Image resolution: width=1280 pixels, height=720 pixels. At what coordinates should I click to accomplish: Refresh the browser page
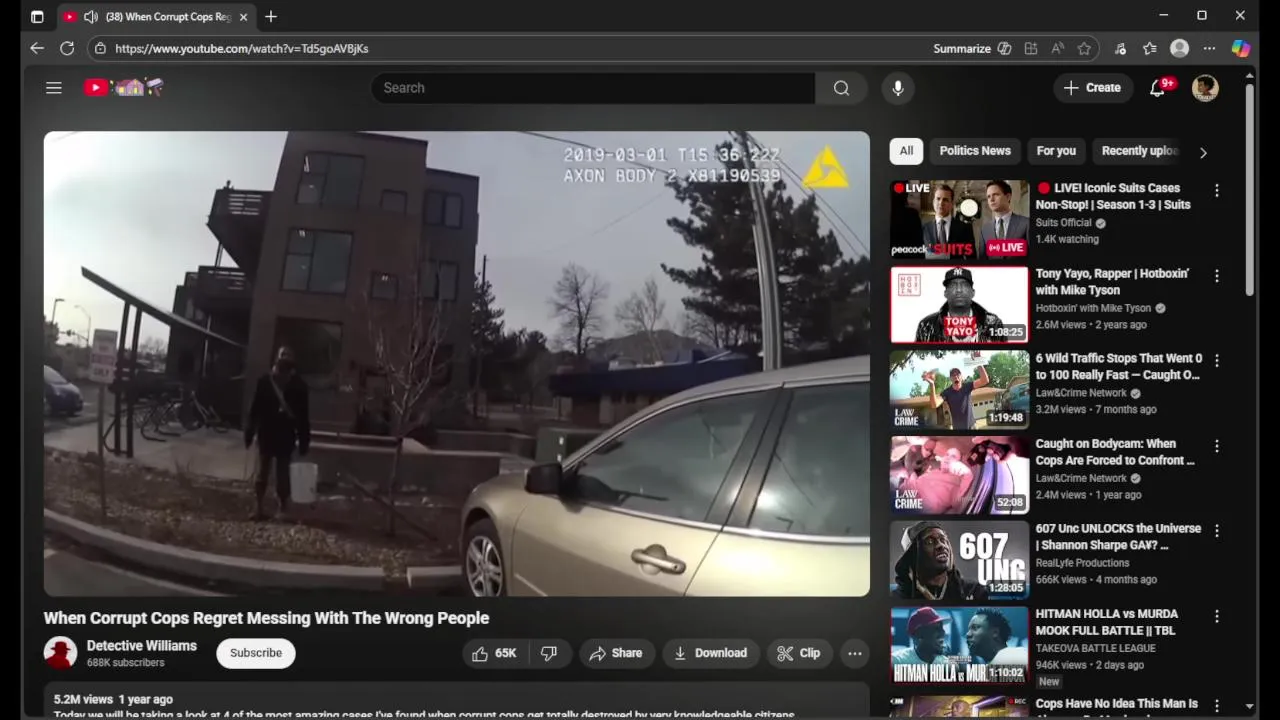(67, 48)
